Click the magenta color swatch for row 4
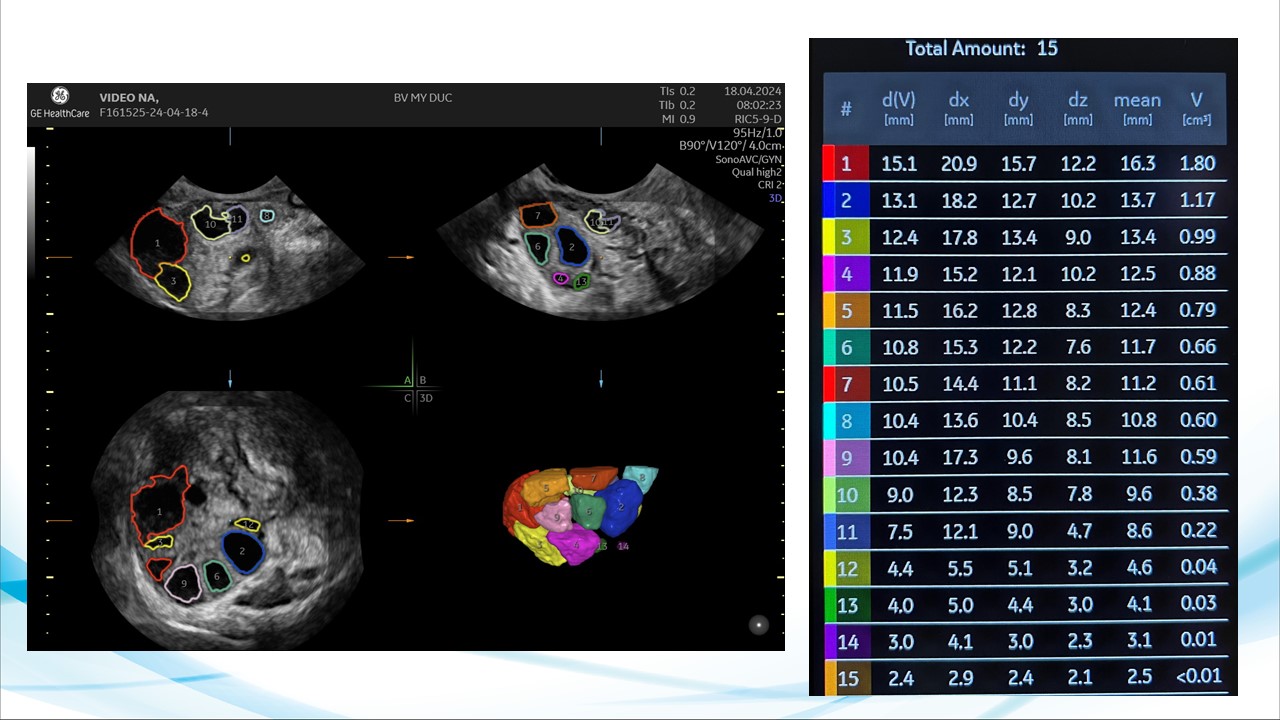 pyautogui.click(x=828, y=273)
